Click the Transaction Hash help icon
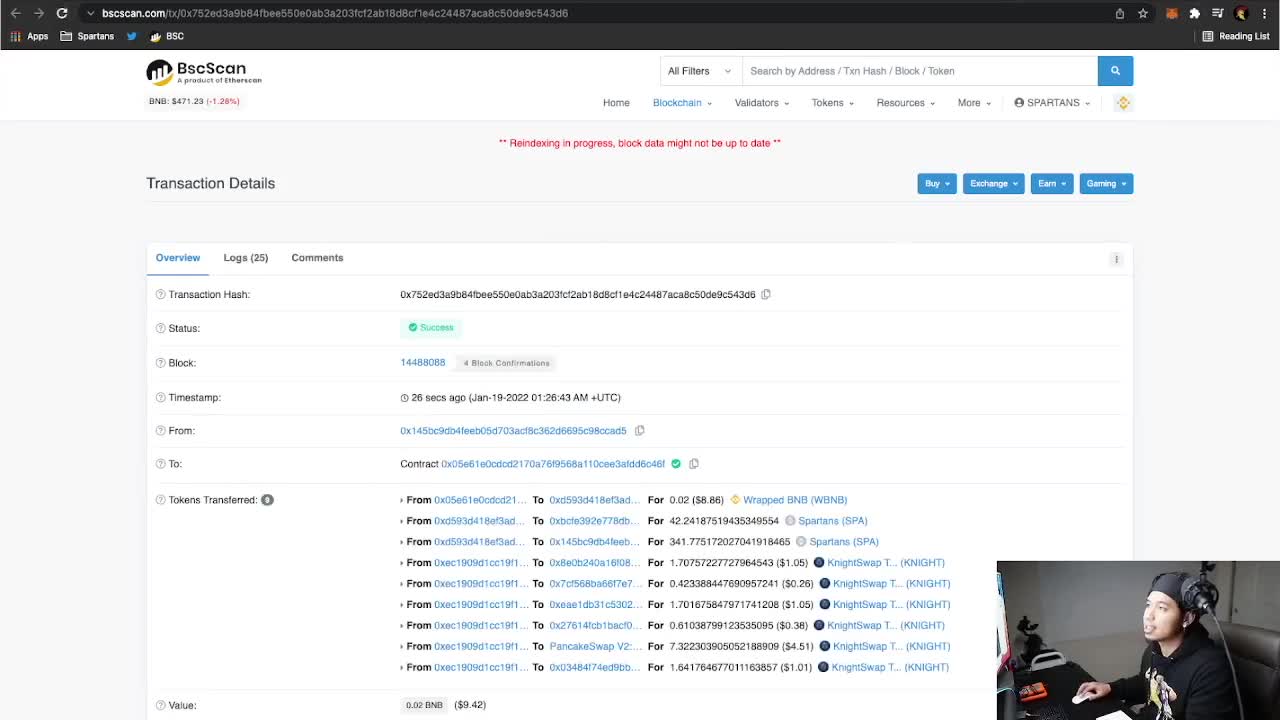 point(160,295)
